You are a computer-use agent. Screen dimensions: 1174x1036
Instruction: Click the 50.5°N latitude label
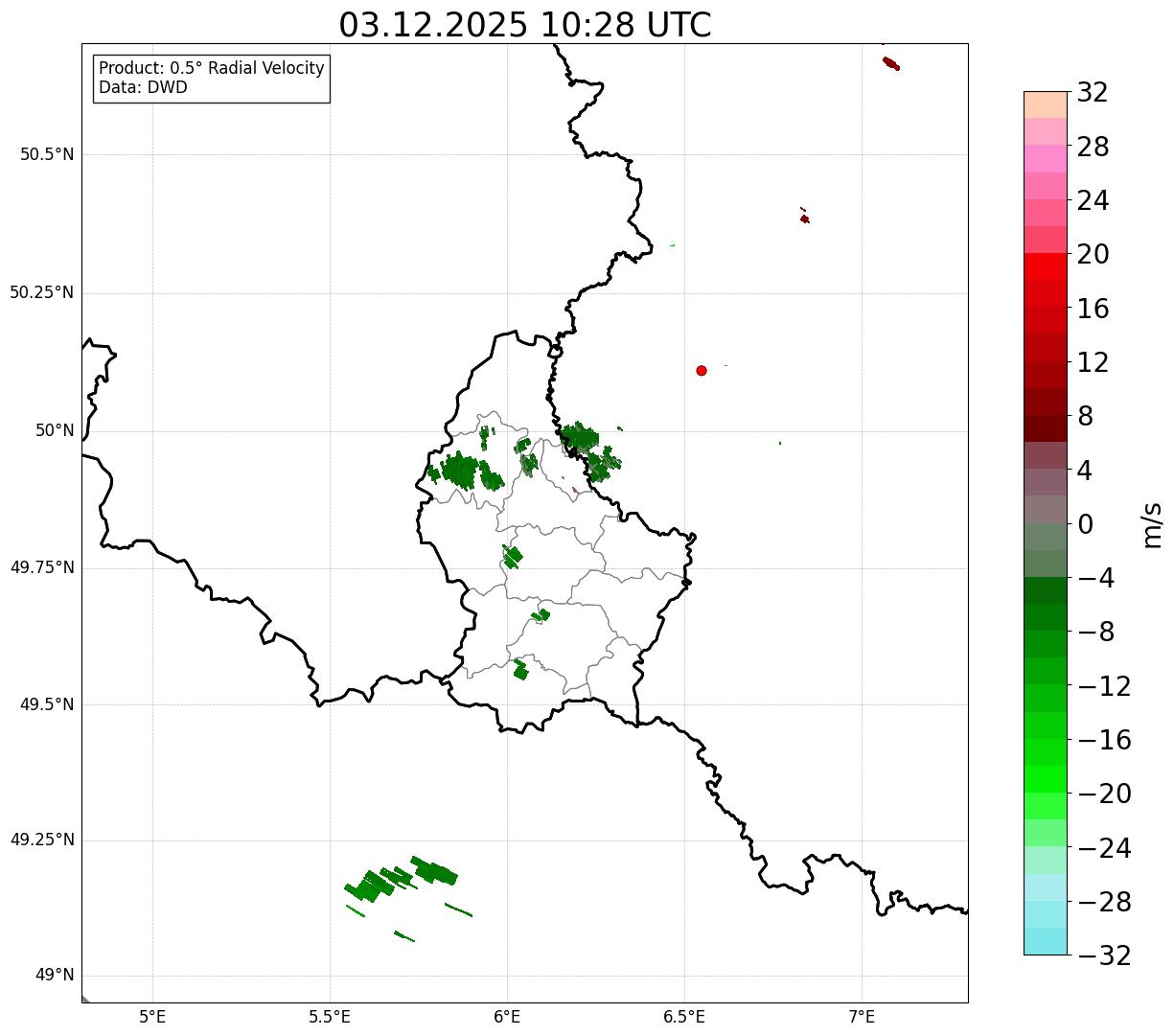point(47,154)
